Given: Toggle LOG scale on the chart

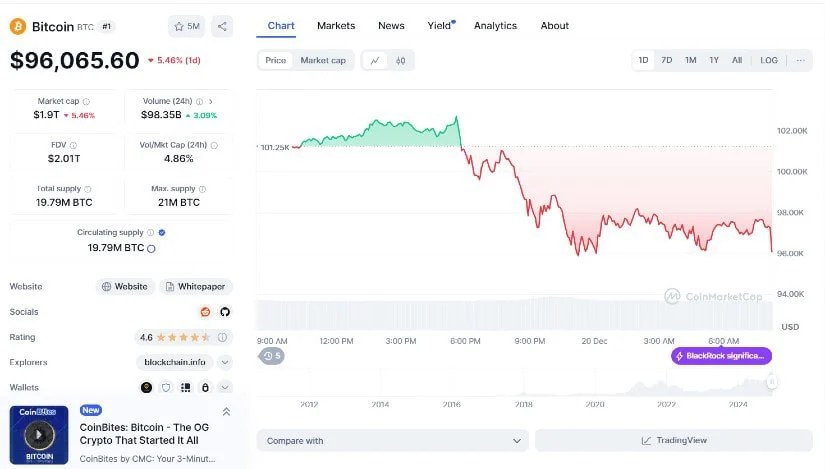Looking at the screenshot, I should click(x=769, y=60).
